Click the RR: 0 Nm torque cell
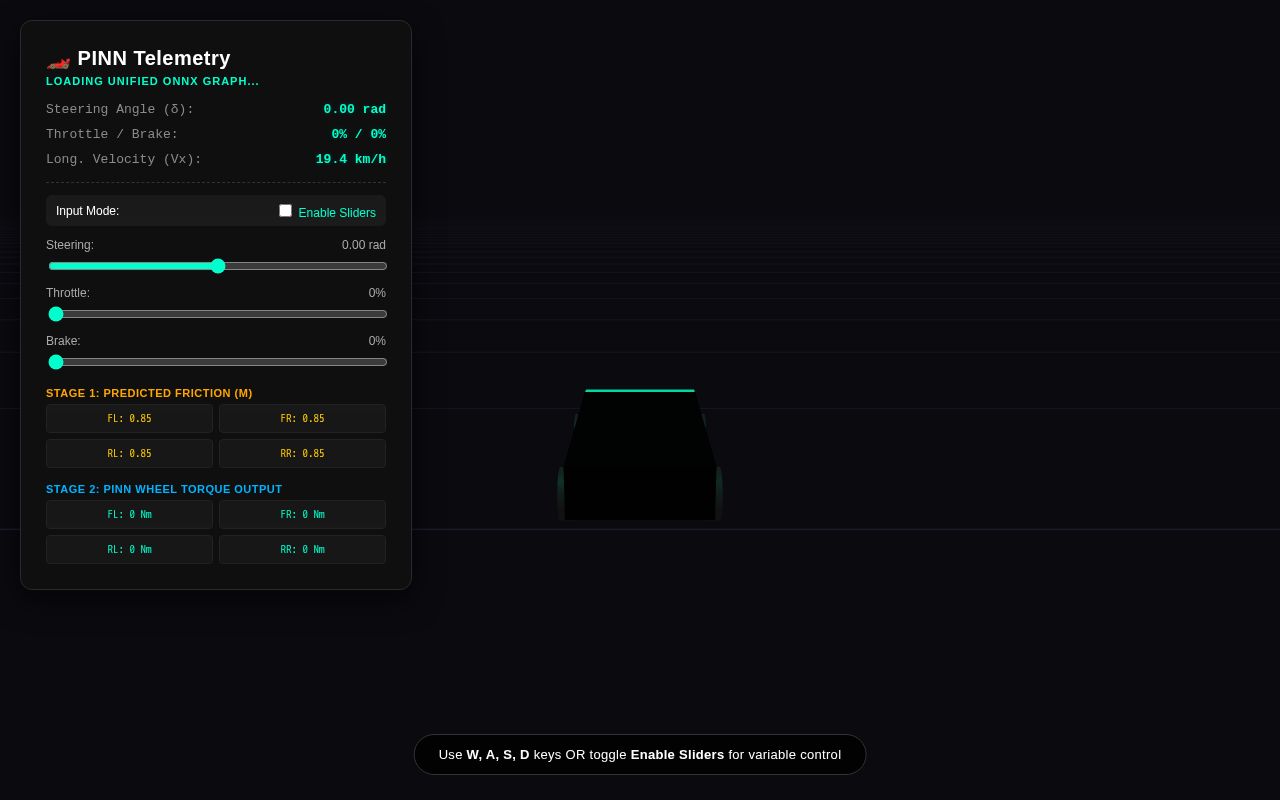The height and width of the screenshot is (800, 1280). pos(302,550)
